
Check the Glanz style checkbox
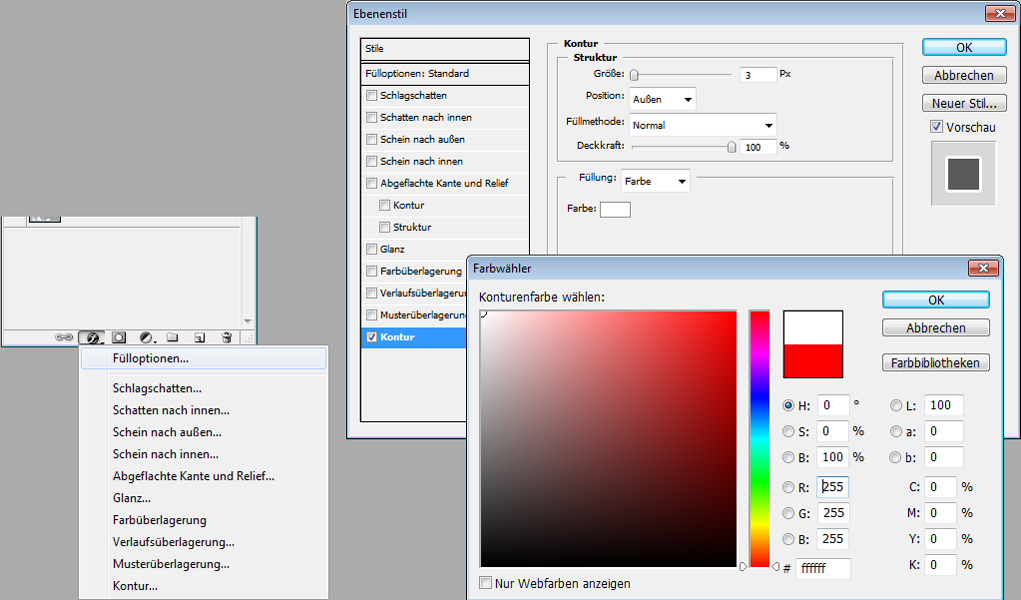[x=372, y=249]
